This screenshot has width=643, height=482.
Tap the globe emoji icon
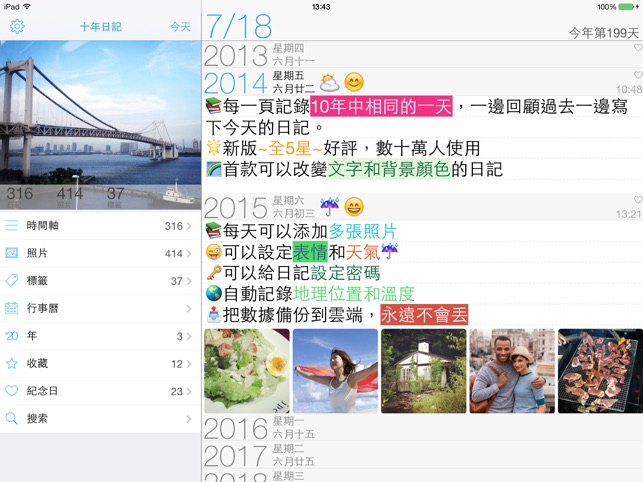pyautogui.click(x=214, y=294)
